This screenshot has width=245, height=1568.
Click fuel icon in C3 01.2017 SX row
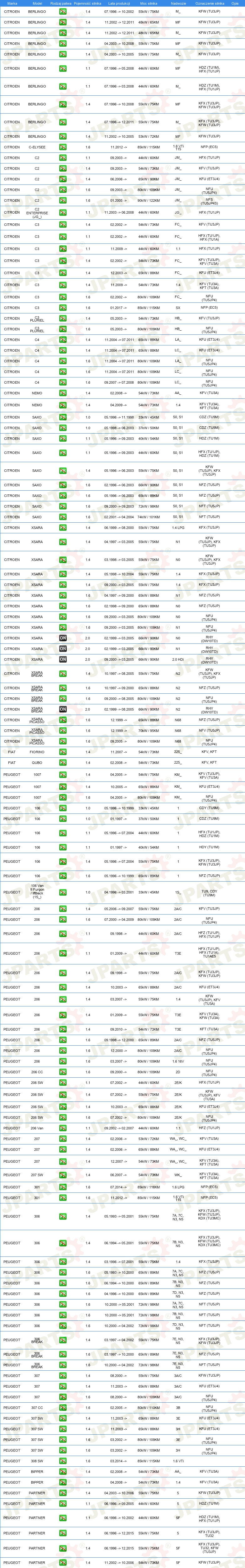[63, 308]
